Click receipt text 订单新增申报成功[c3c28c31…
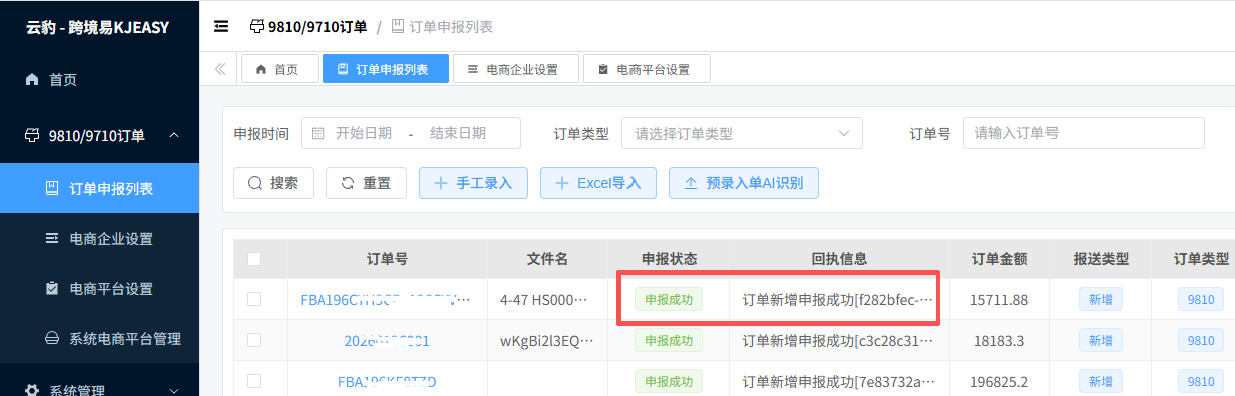This screenshot has height=396, width=1235. 839,340
